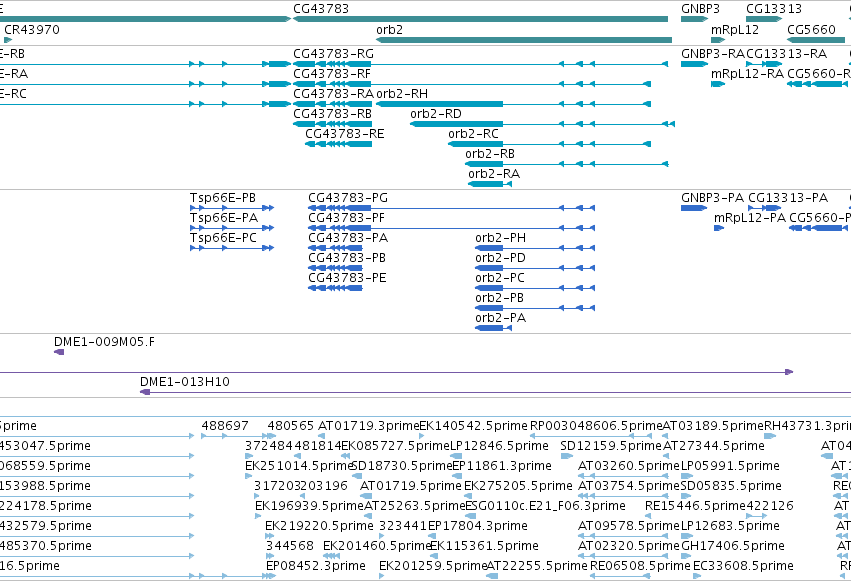The height and width of the screenshot is (581, 851).
Task: Click EST EP17804.3prime
Action: 478,527
